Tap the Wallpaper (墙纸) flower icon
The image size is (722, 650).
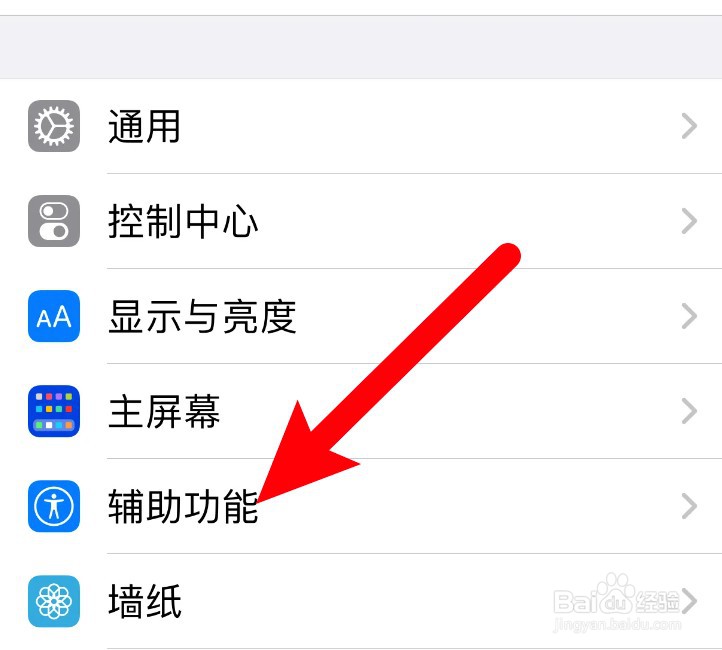[54, 601]
